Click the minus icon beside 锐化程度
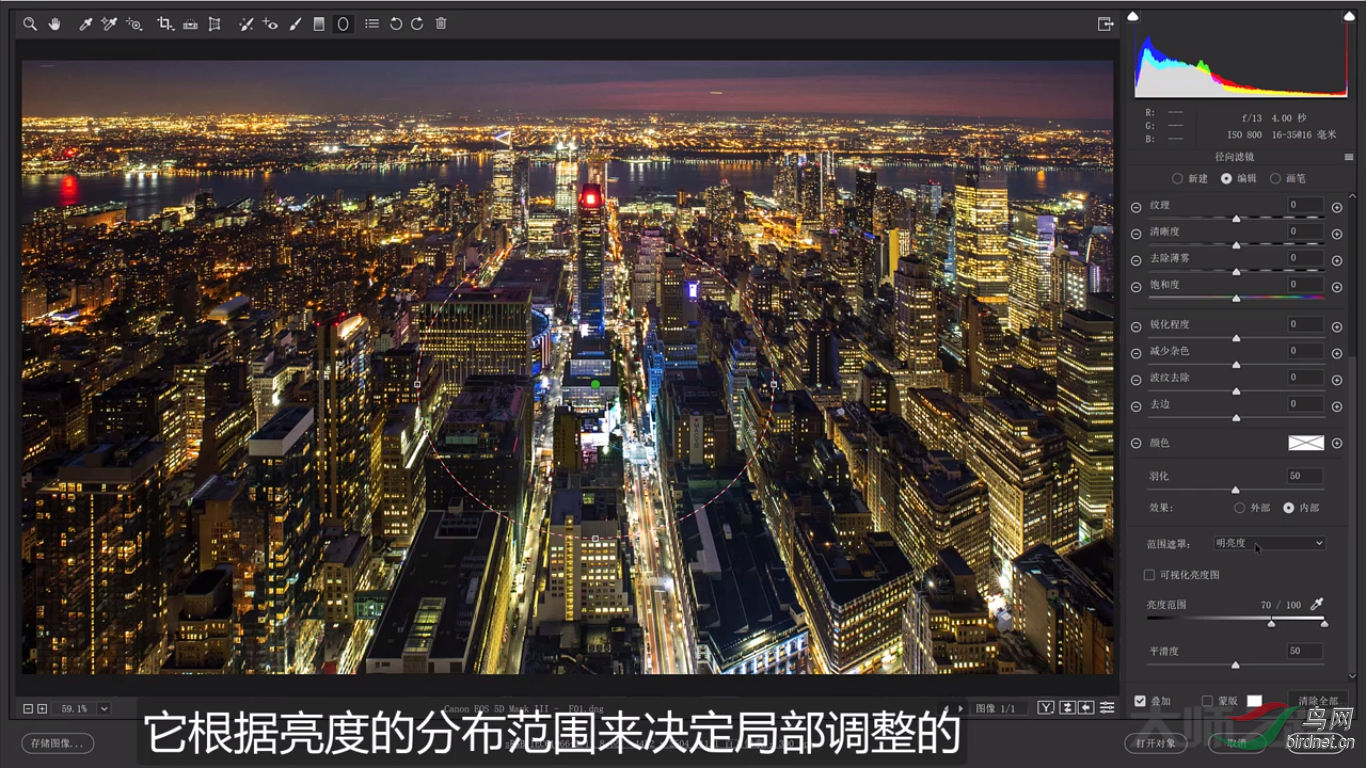The width and height of the screenshot is (1366, 768). [x=1136, y=327]
